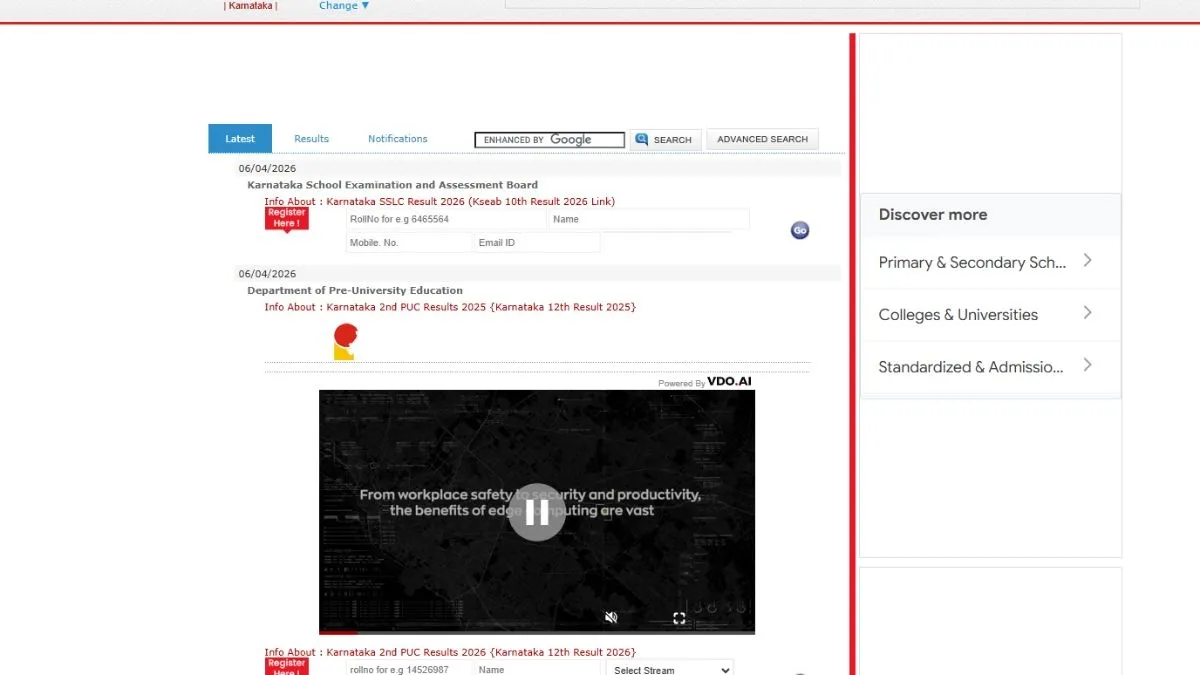Open Karnataka SSLC Result 2026 link
Screen dimensions: 1200x675
pyautogui.click(x=470, y=201)
